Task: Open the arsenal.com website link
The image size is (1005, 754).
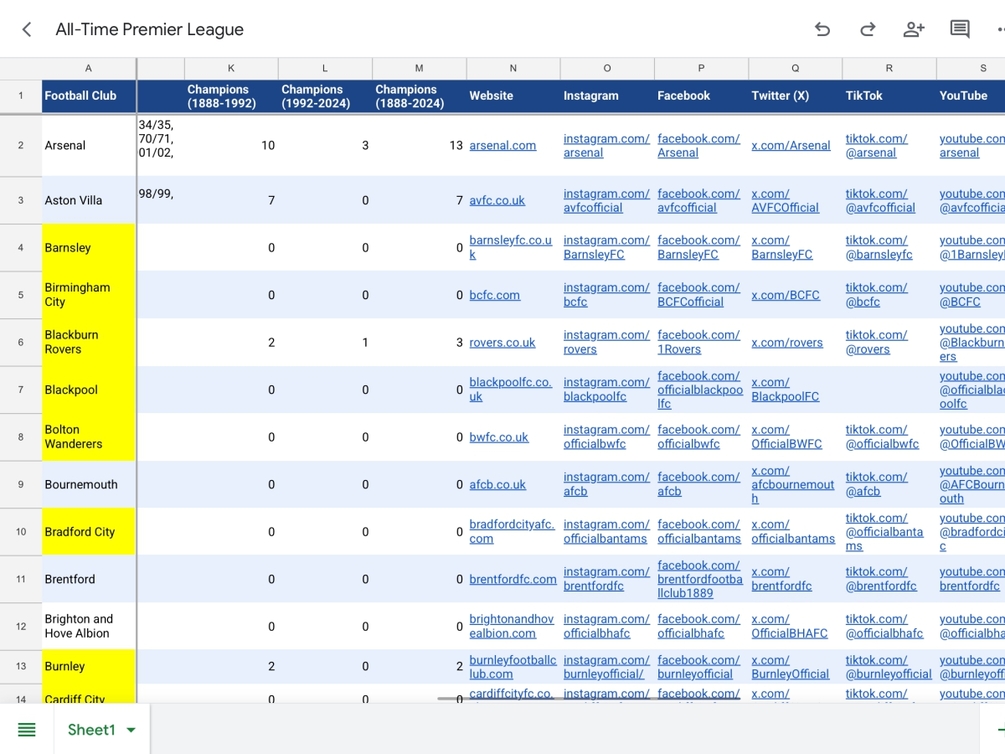Action: point(502,146)
